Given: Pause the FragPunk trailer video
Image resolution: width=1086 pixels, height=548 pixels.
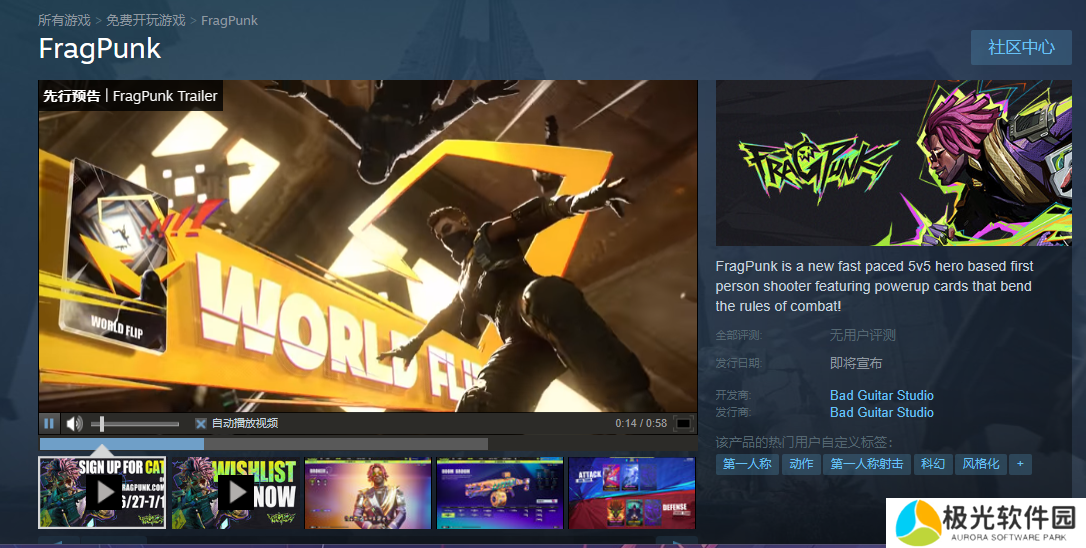Looking at the screenshot, I should 49,423.
